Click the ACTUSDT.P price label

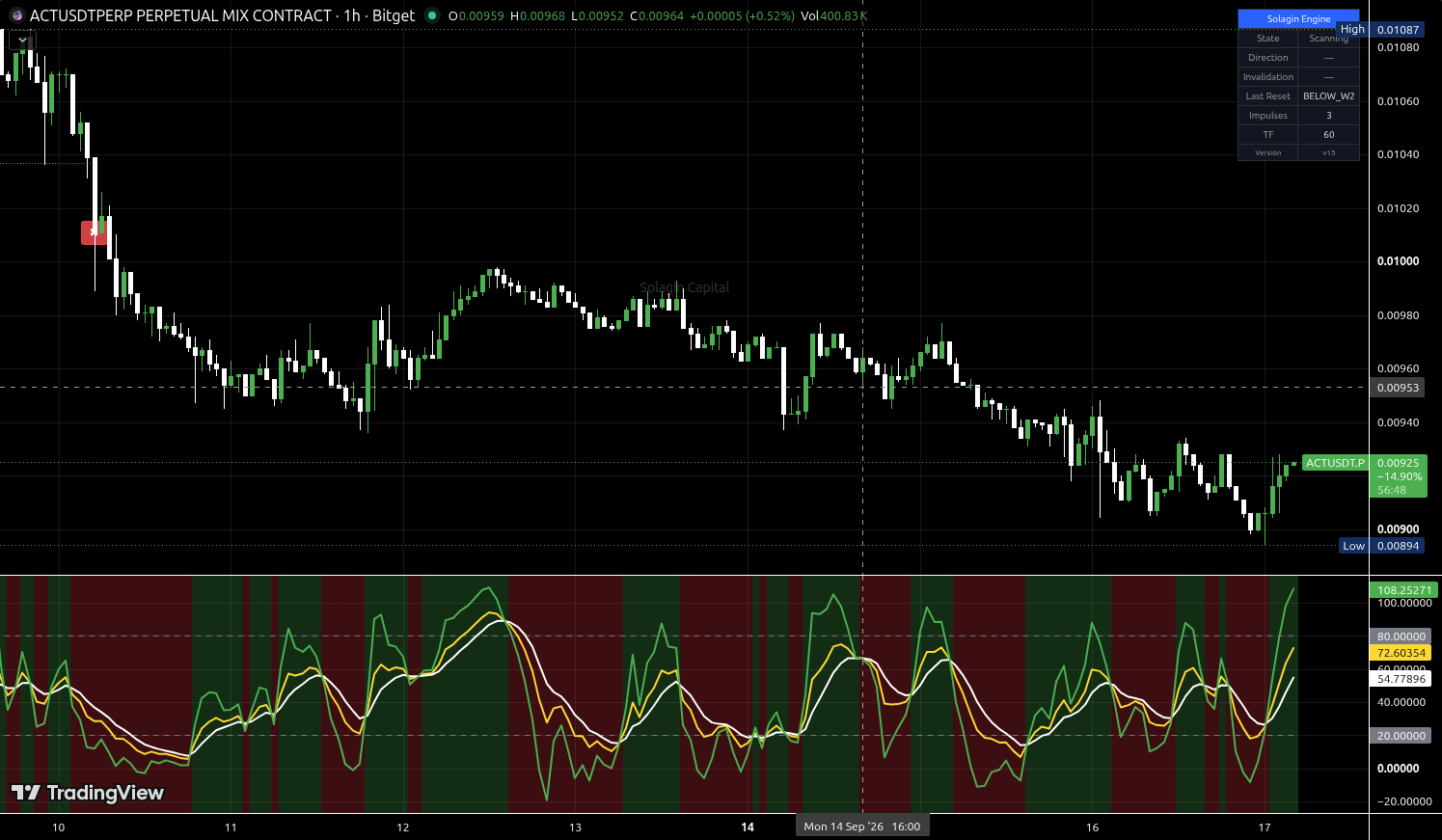pos(1335,463)
